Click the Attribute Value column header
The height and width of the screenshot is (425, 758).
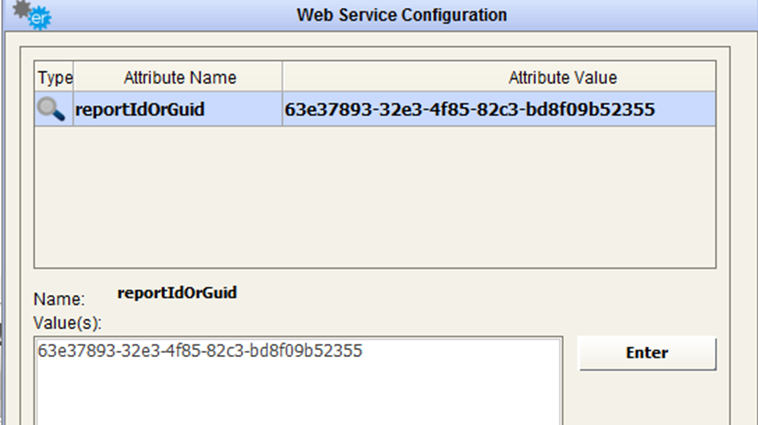tap(562, 77)
